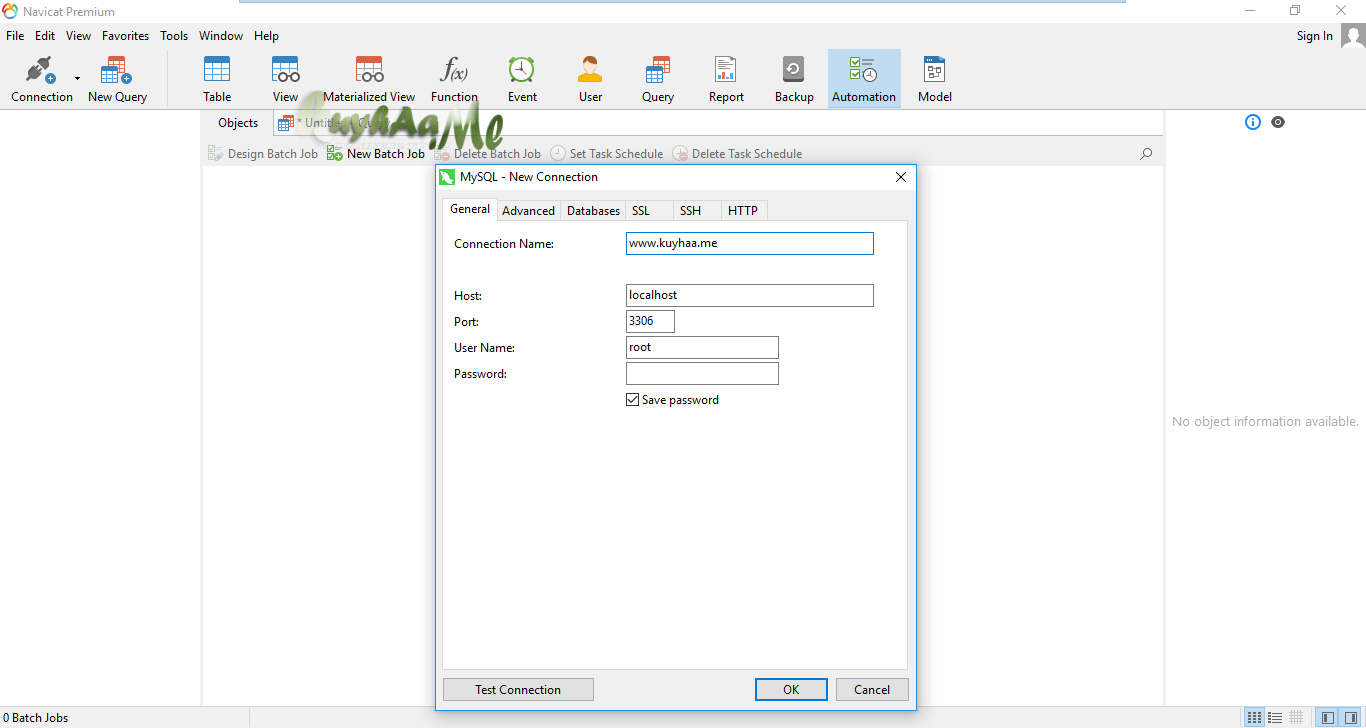Open the Event objects icon
The width and height of the screenshot is (1366, 728).
coord(522,79)
